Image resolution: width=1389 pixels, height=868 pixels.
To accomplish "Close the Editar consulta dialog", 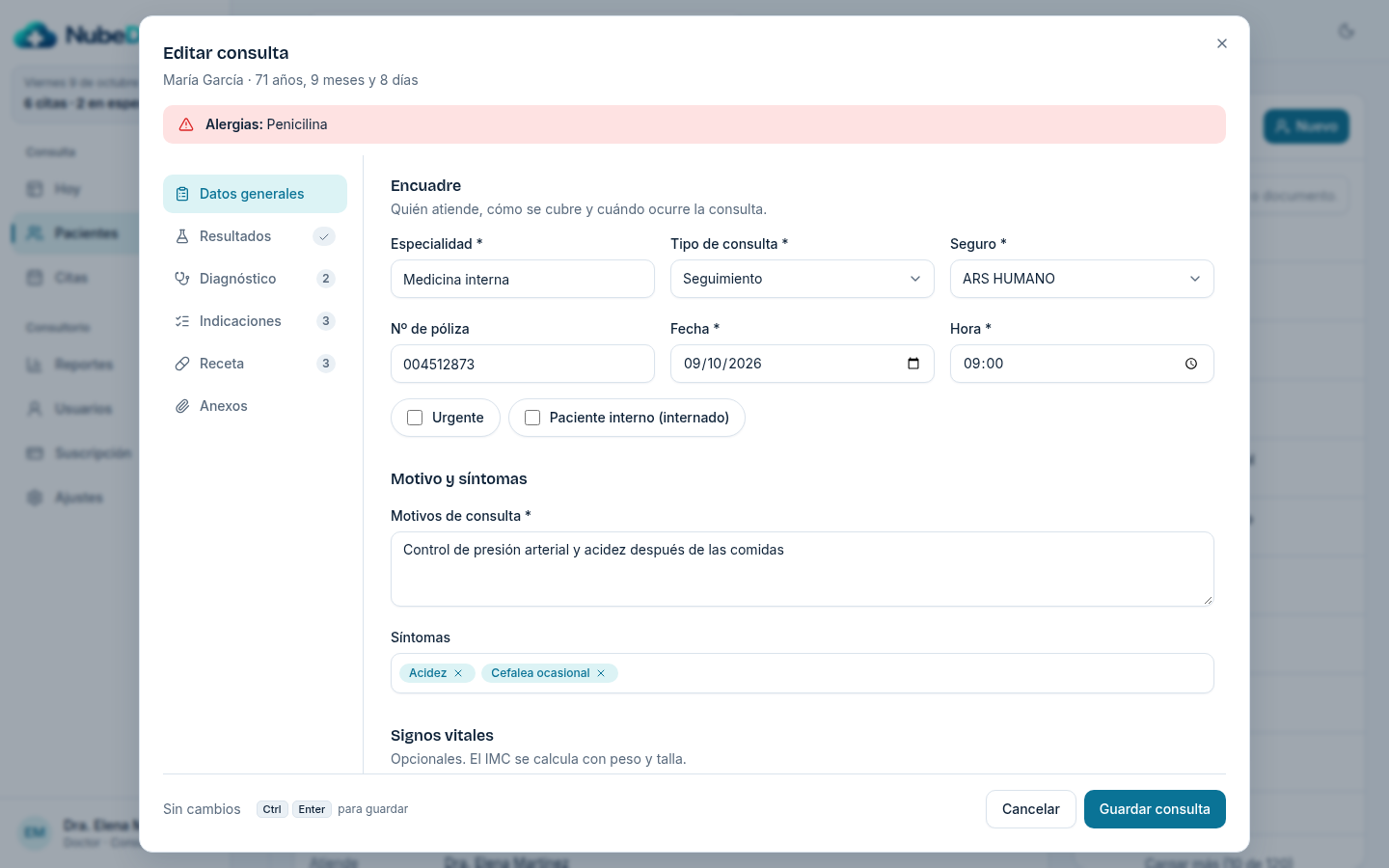I will tap(1222, 43).
